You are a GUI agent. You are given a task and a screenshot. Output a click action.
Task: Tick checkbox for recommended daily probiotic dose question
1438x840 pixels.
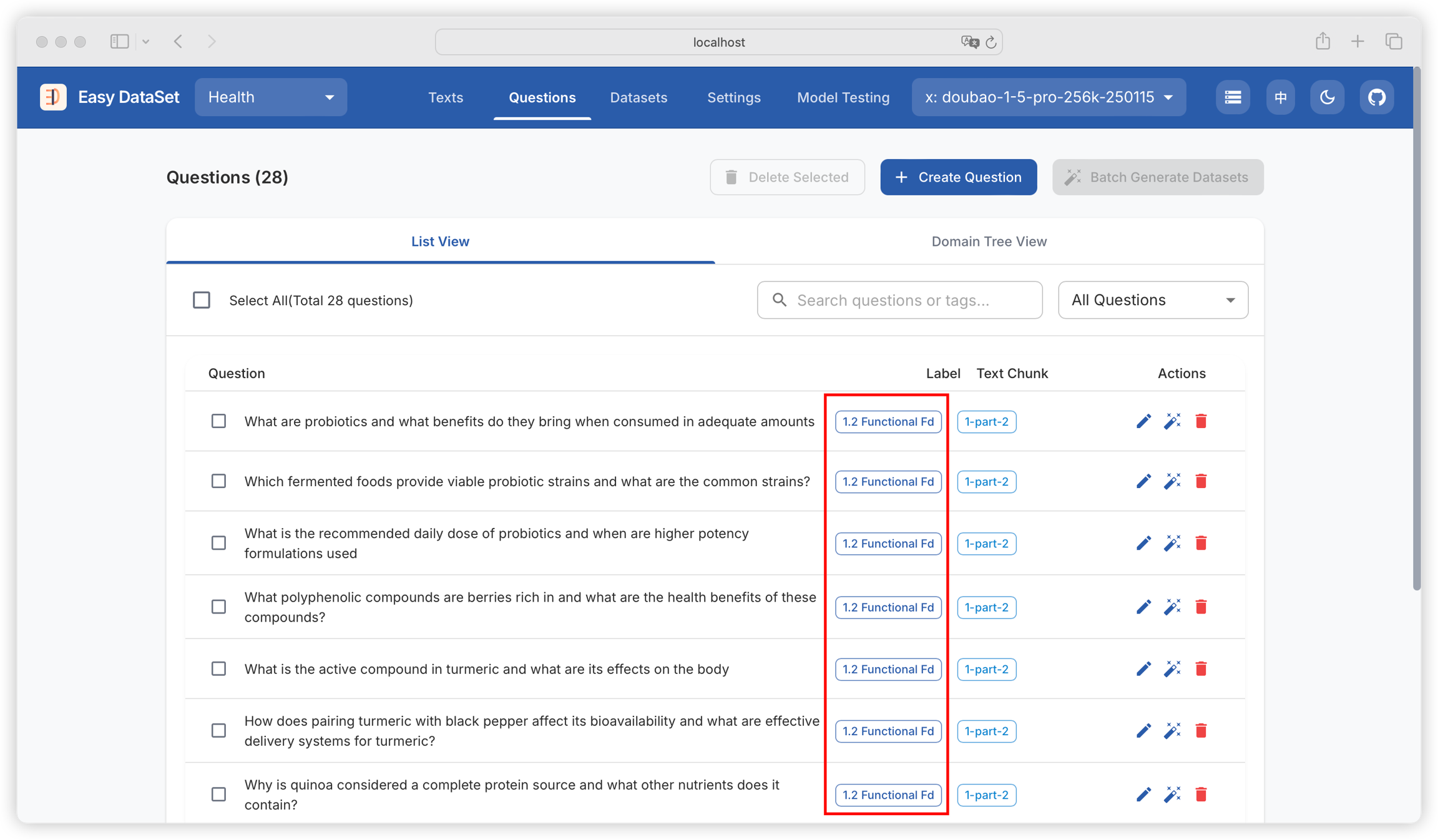point(218,543)
